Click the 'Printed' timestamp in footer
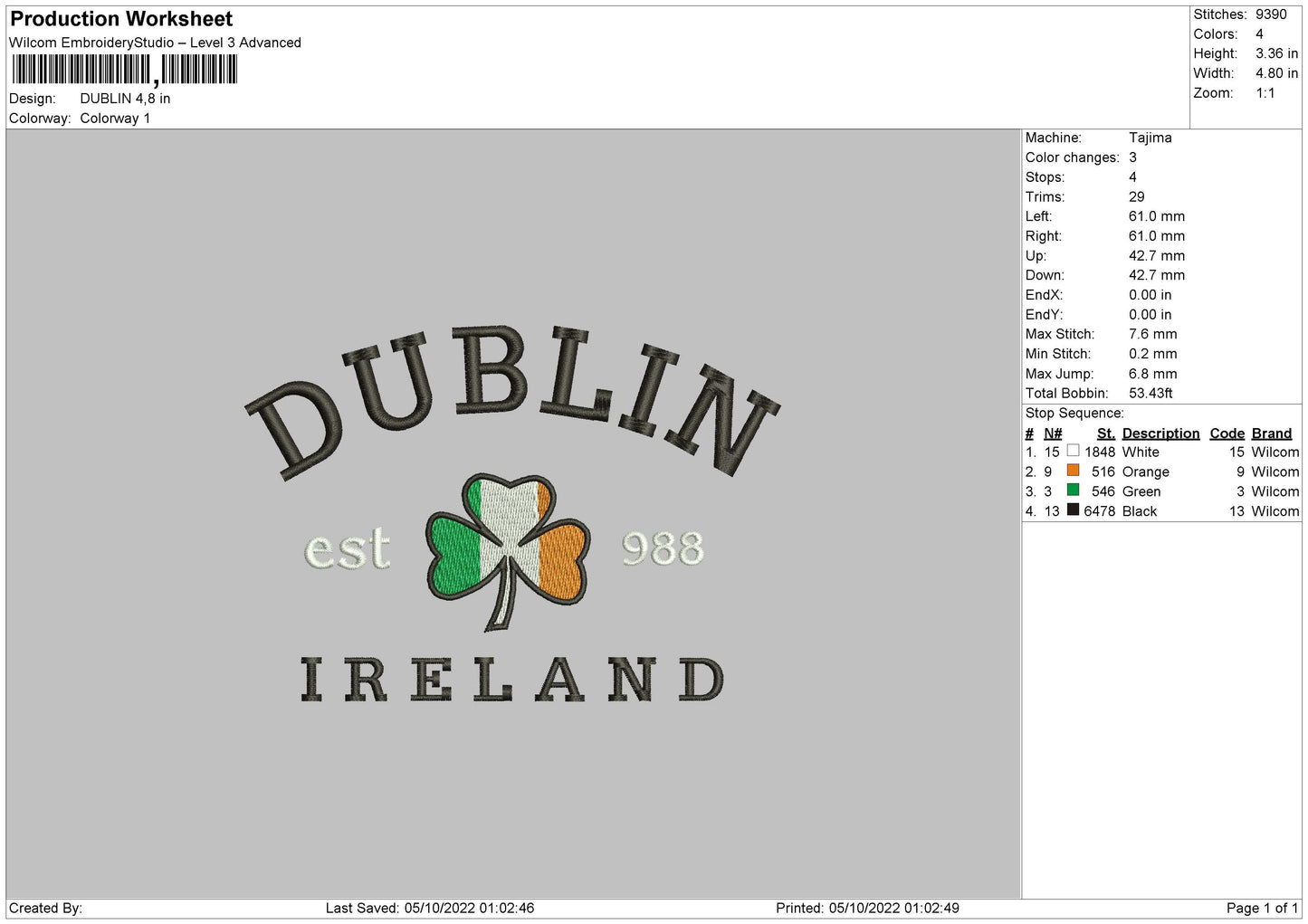This screenshot has height=924, width=1308. point(867,909)
